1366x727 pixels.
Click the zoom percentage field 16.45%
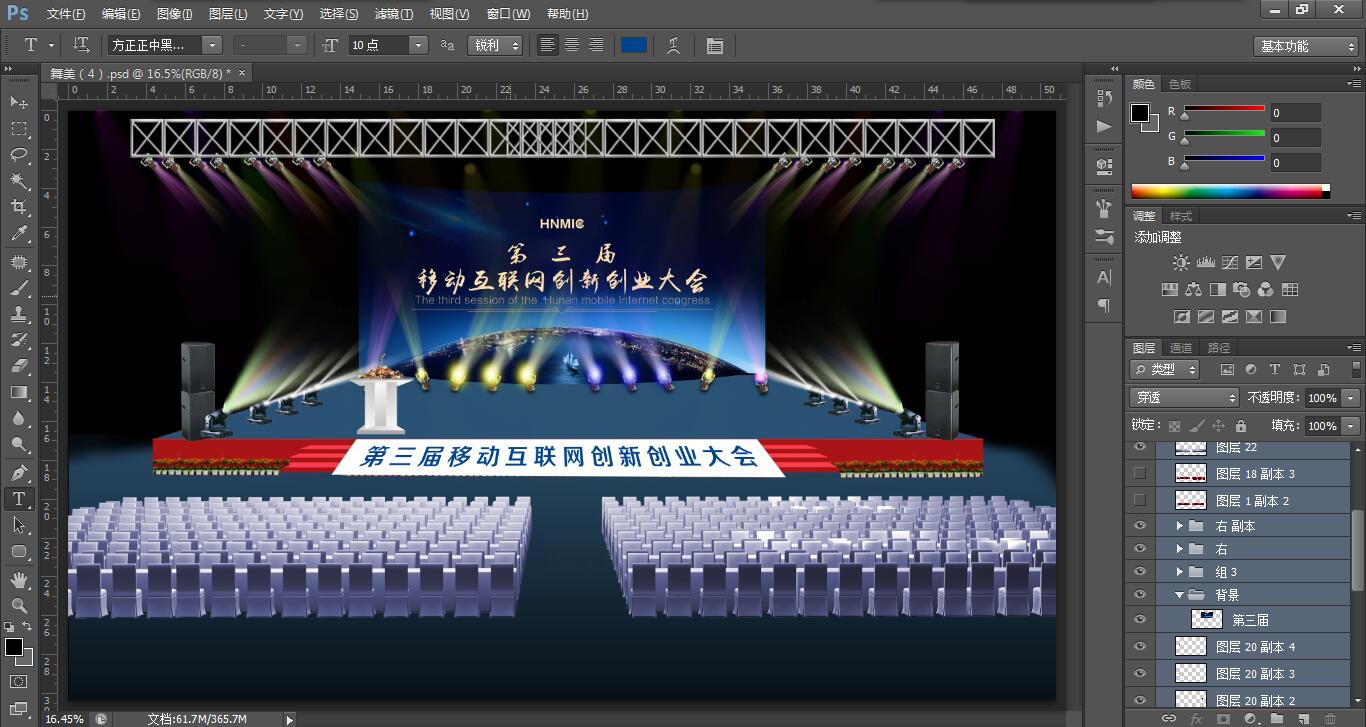point(65,719)
